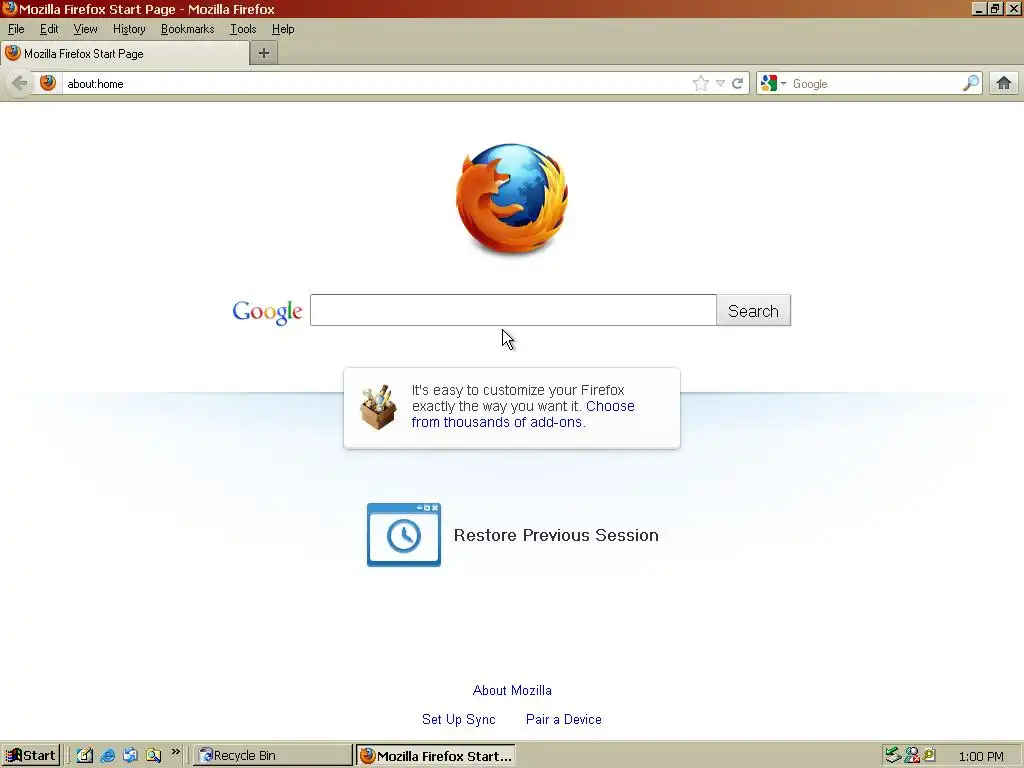Click the network tray icon

tap(893, 756)
